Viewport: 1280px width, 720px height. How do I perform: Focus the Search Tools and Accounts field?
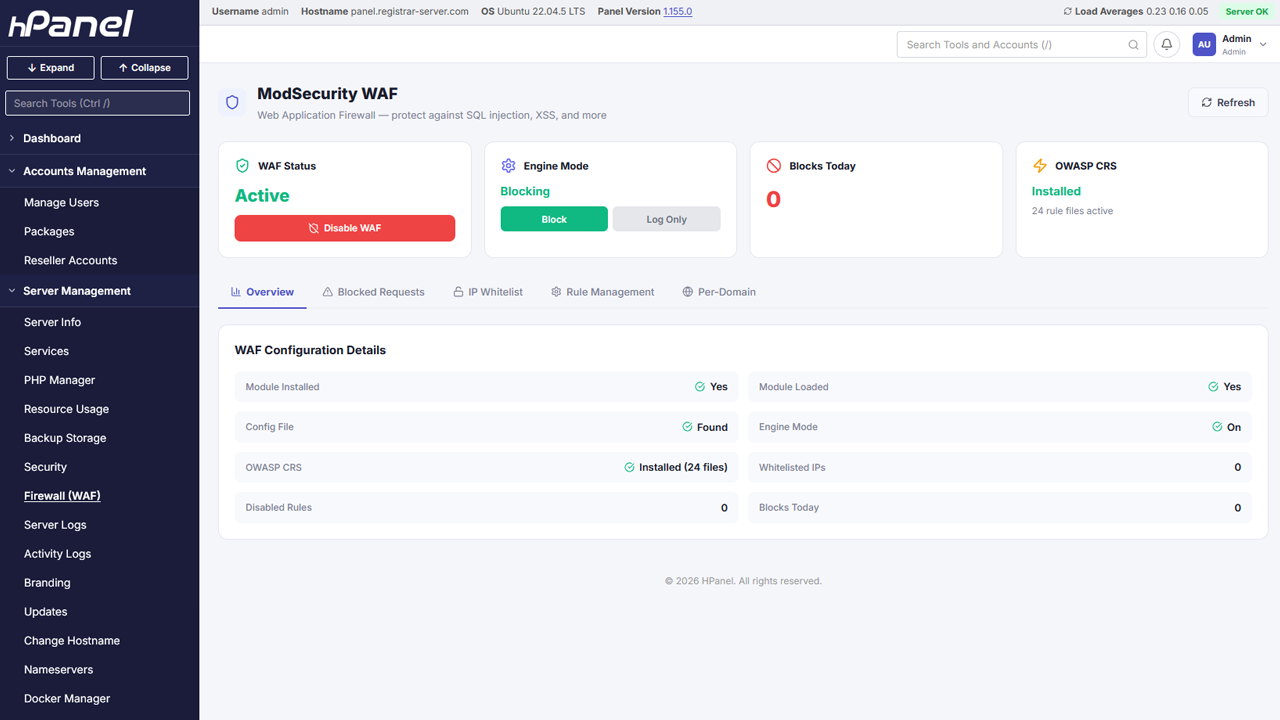click(x=1022, y=45)
